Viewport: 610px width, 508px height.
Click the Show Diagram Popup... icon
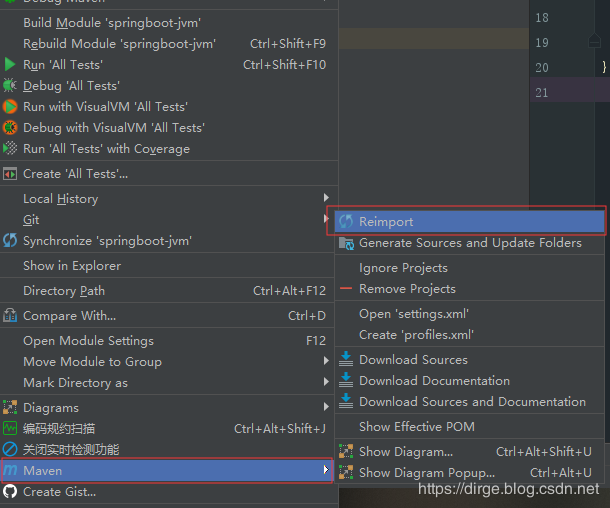click(x=346, y=472)
